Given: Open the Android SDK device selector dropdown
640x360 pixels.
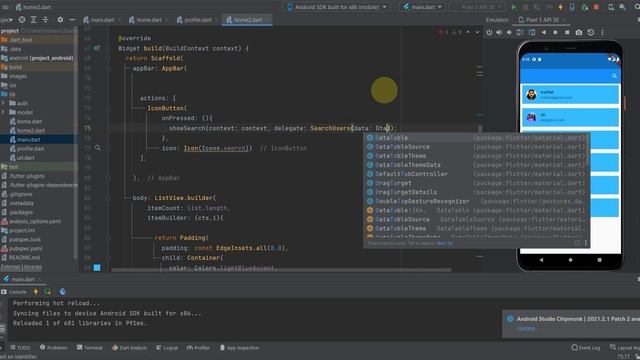Looking at the screenshot, I should tap(337, 7).
